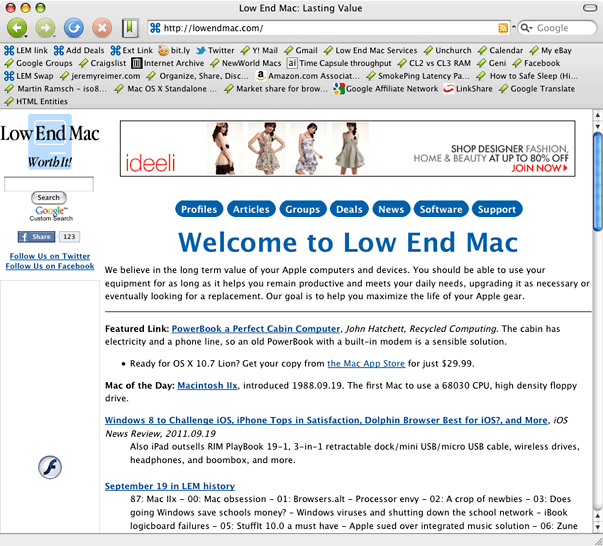
Task: Open September 19 in LEM history link
Action: tap(170, 486)
